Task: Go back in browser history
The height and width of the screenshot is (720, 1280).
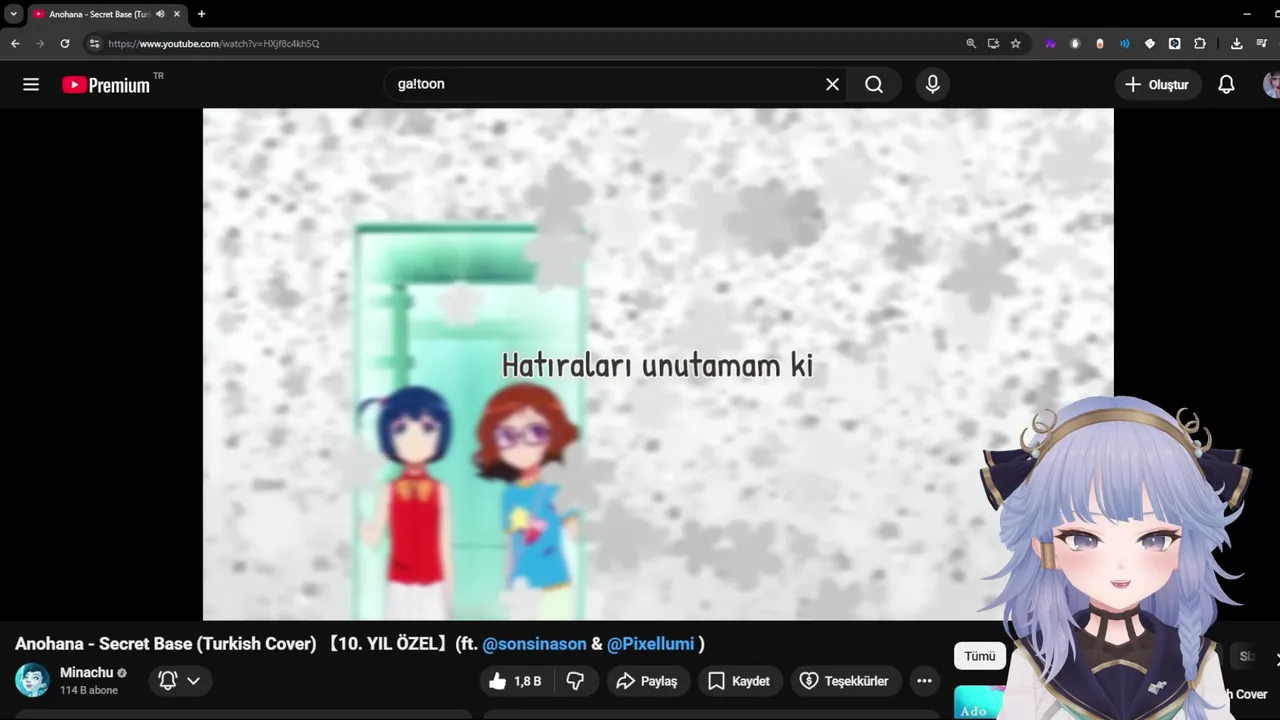Action: 15,44
